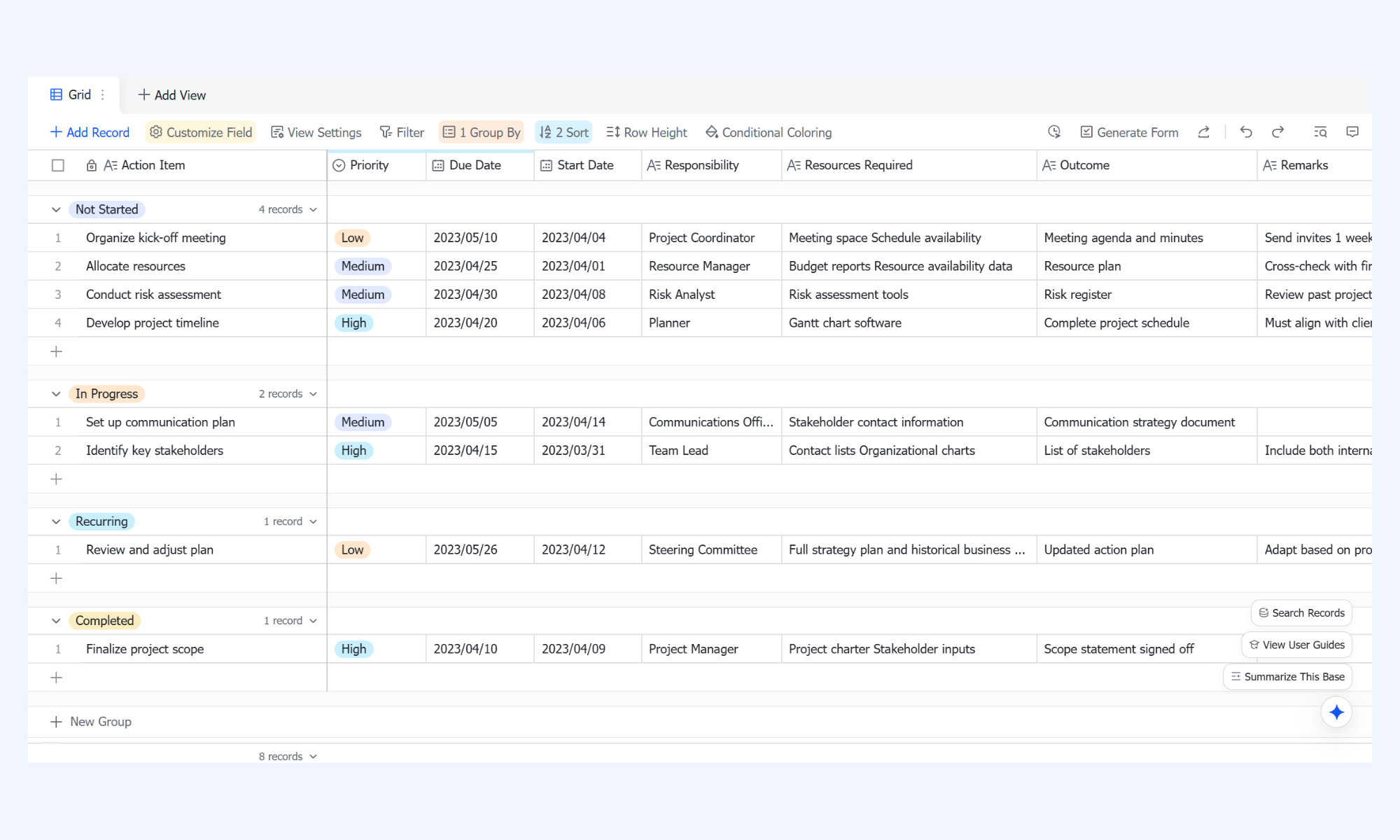Open the 4 records count dropdown
Image resolution: width=1400 pixels, height=840 pixels.
pyautogui.click(x=288, y=209)
